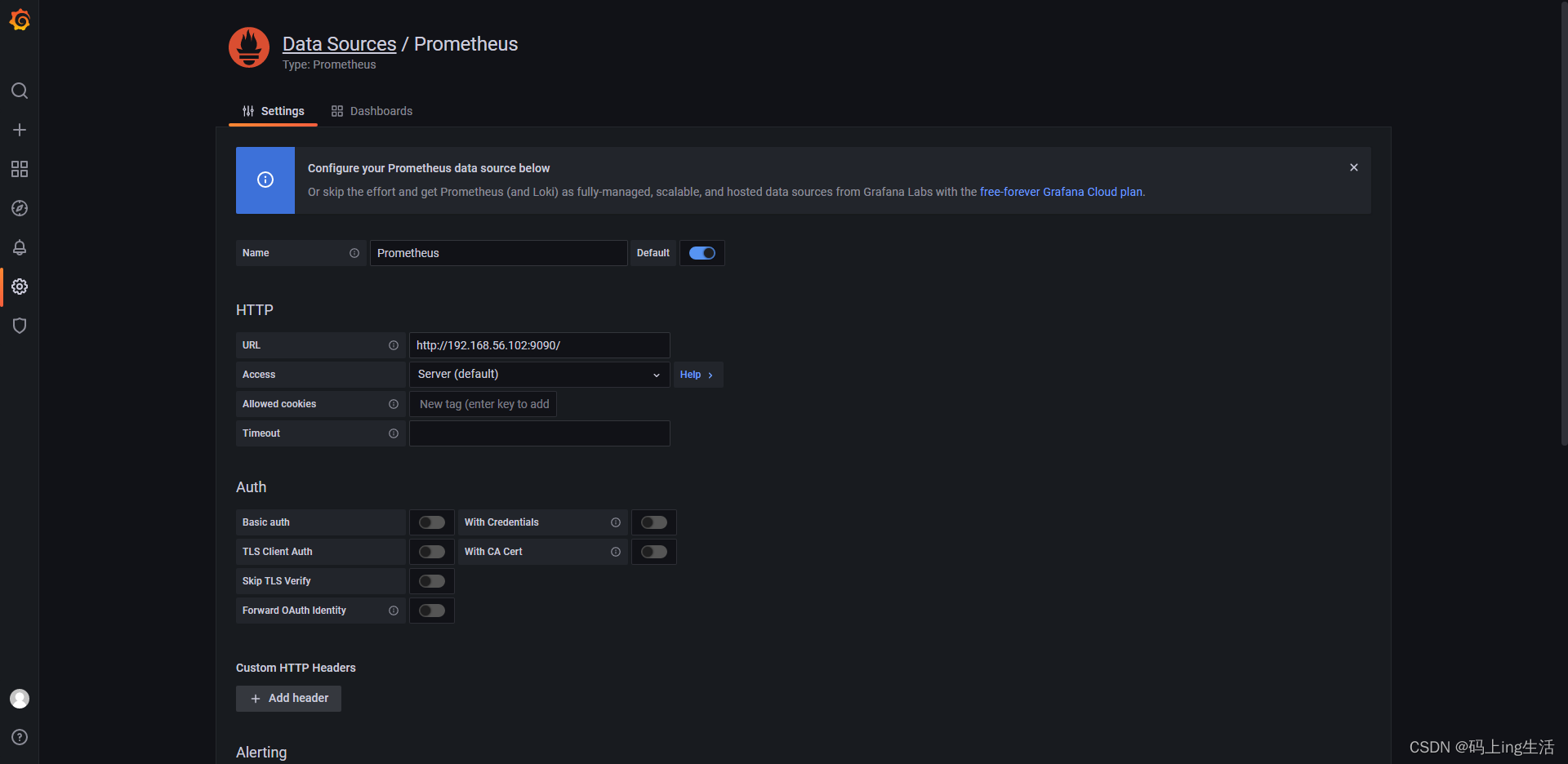The width and height of the screenshot is (1568, 764).
Task: Switch to the Dashboards tab
Action: 372,111
